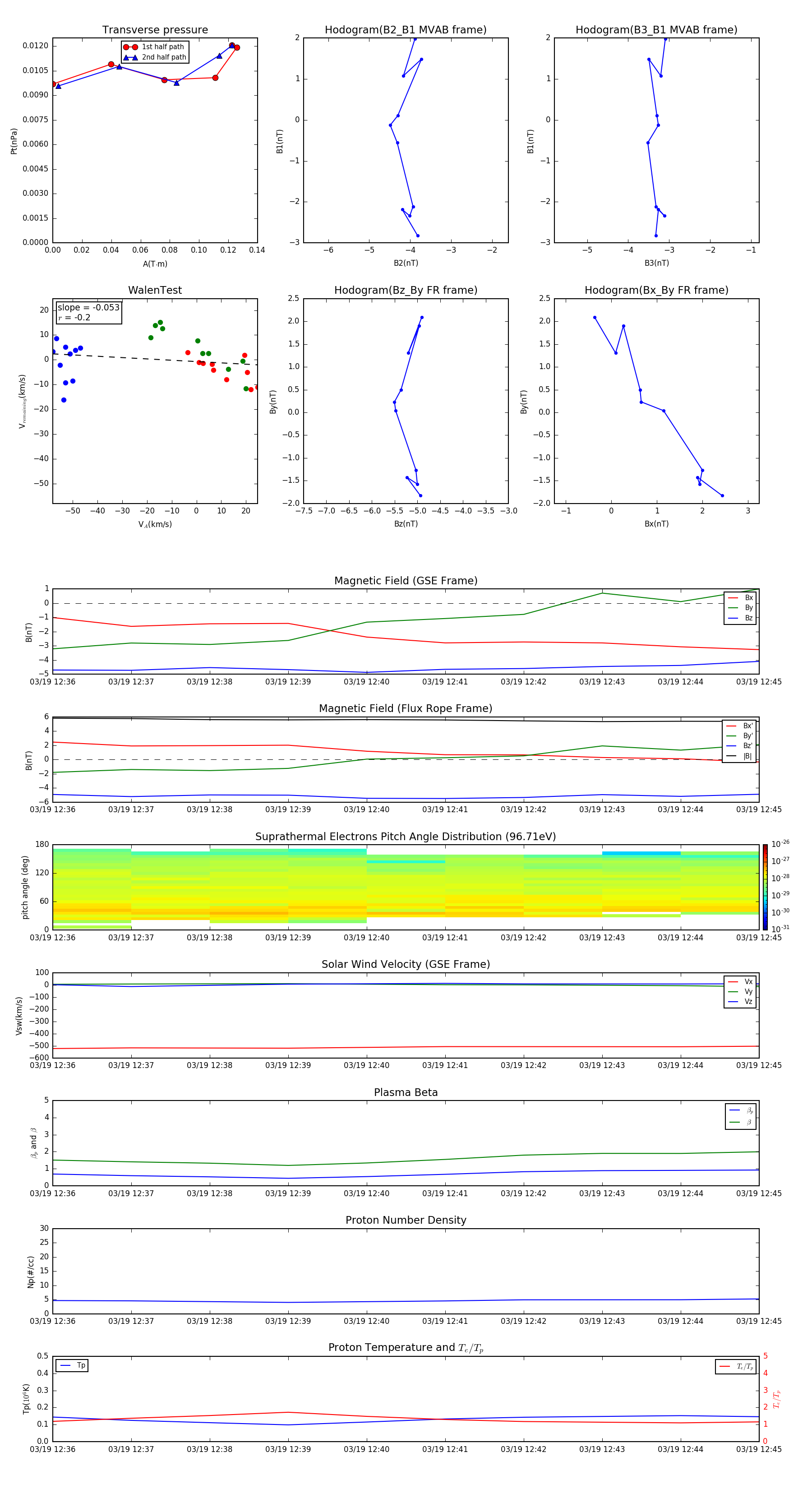Click the 'B2(nT)' axis label
This screenshot has height=1489, width=812.
[406, 263]
